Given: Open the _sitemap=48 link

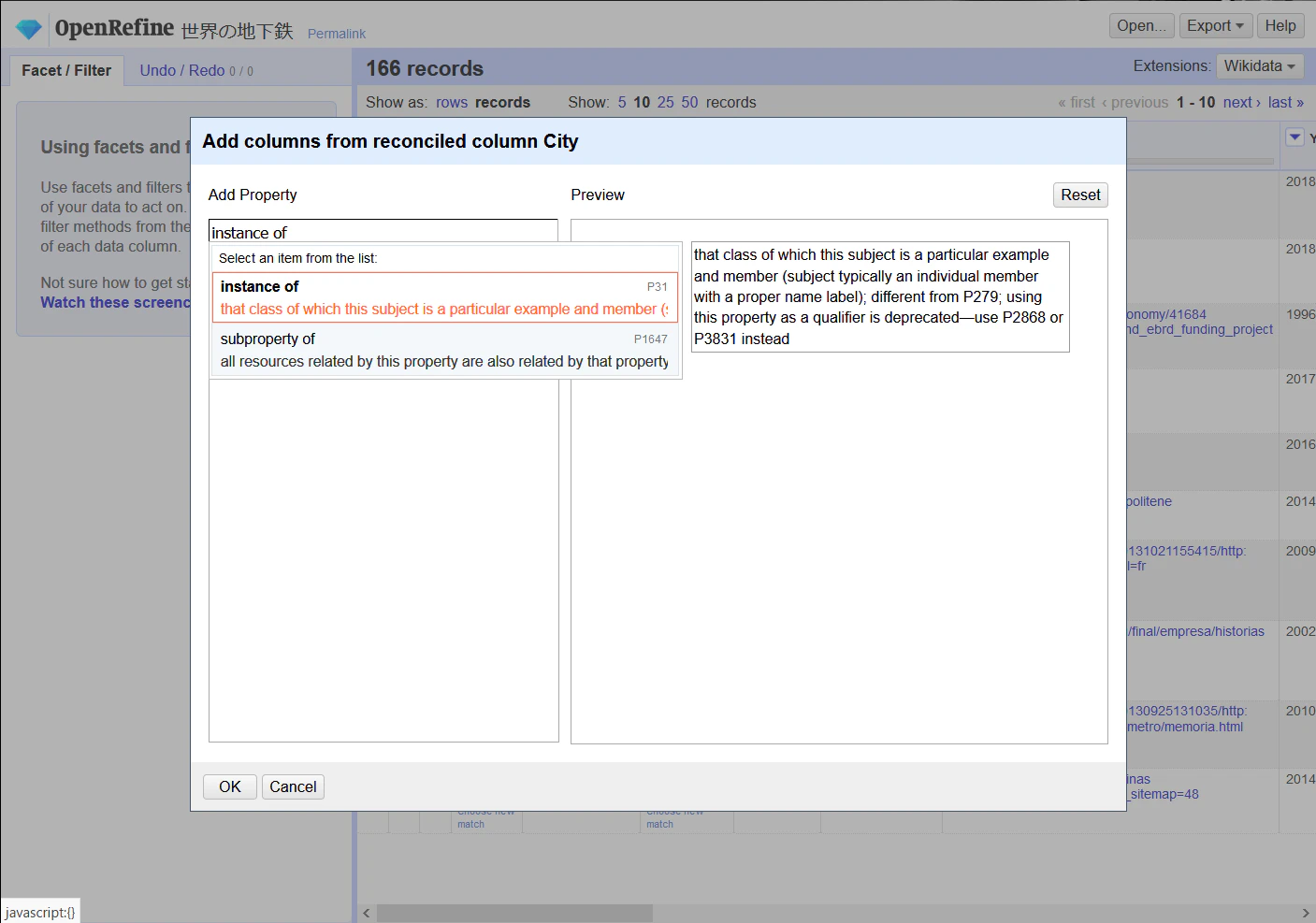Looking at the screenshot, I should coord(1163,794).
